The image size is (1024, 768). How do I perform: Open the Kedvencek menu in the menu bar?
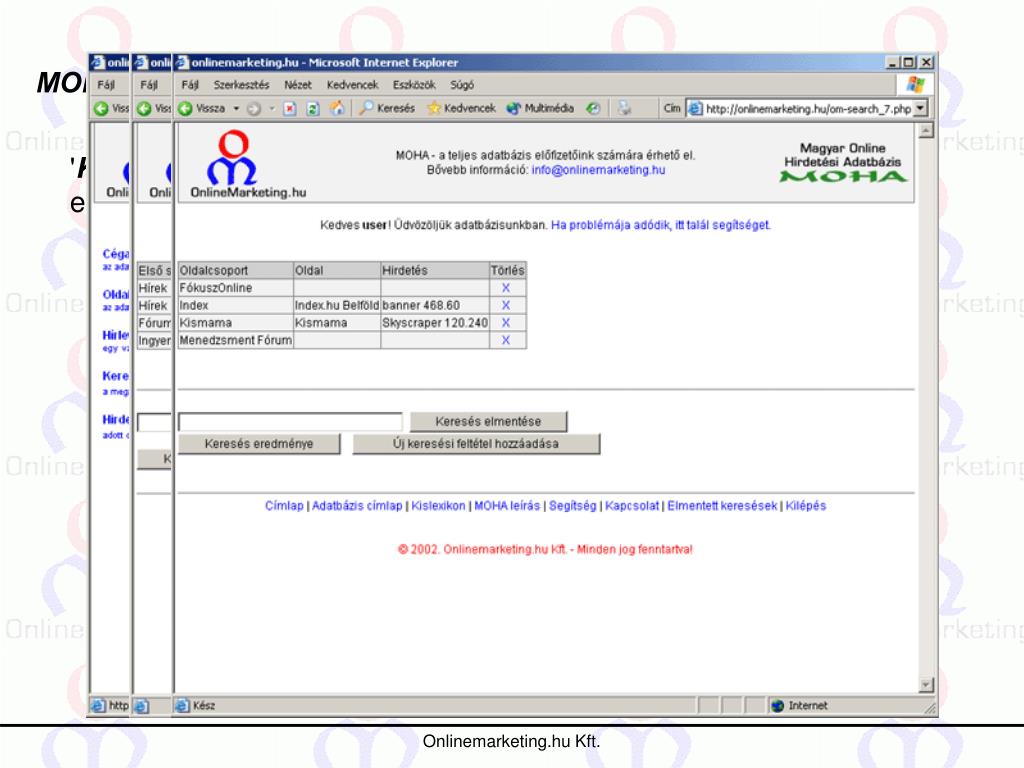(353, 85)
